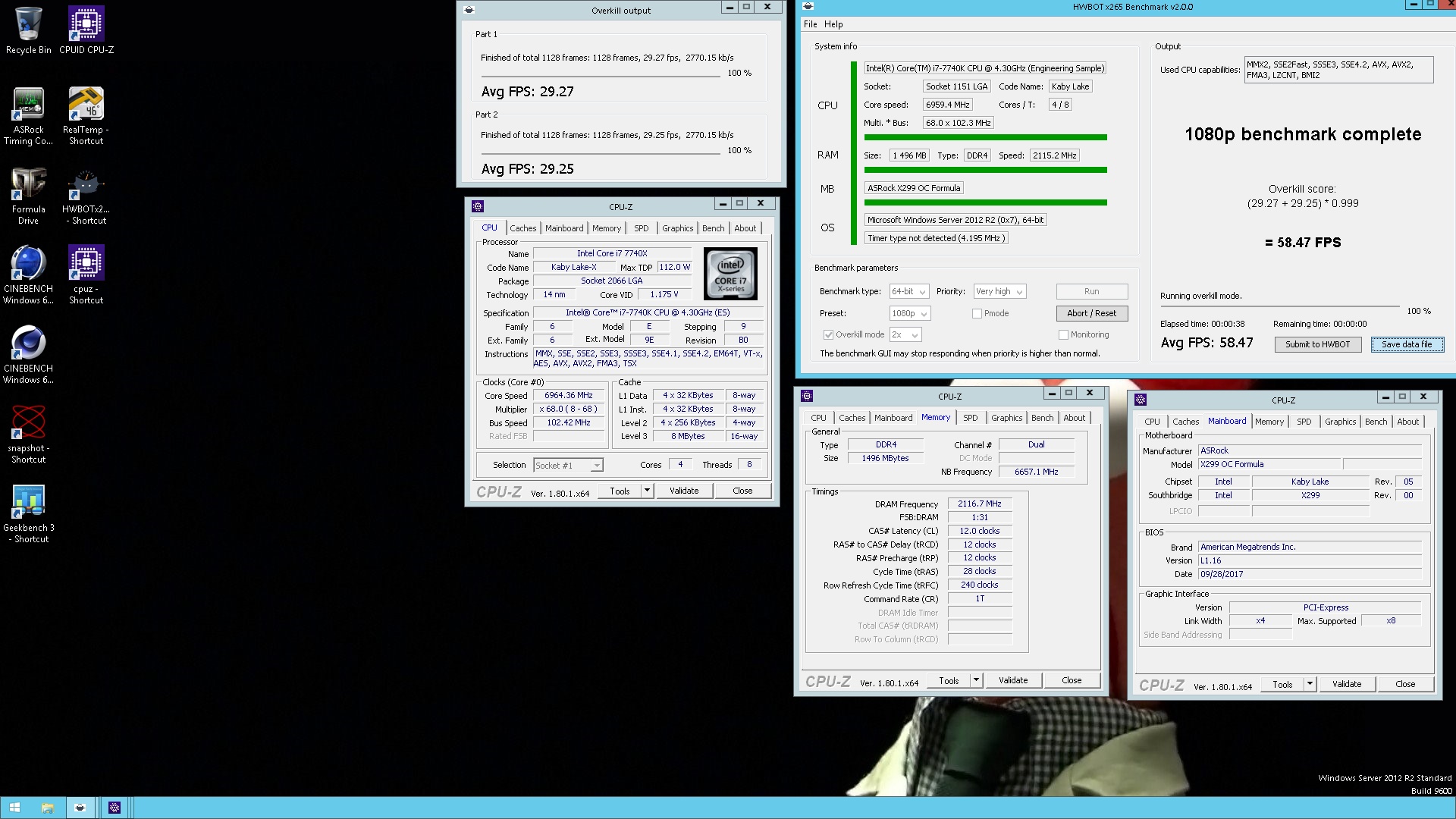Open the Recycle Bin desktop icon
The image size is (1456, 819).
pos(28,30)
